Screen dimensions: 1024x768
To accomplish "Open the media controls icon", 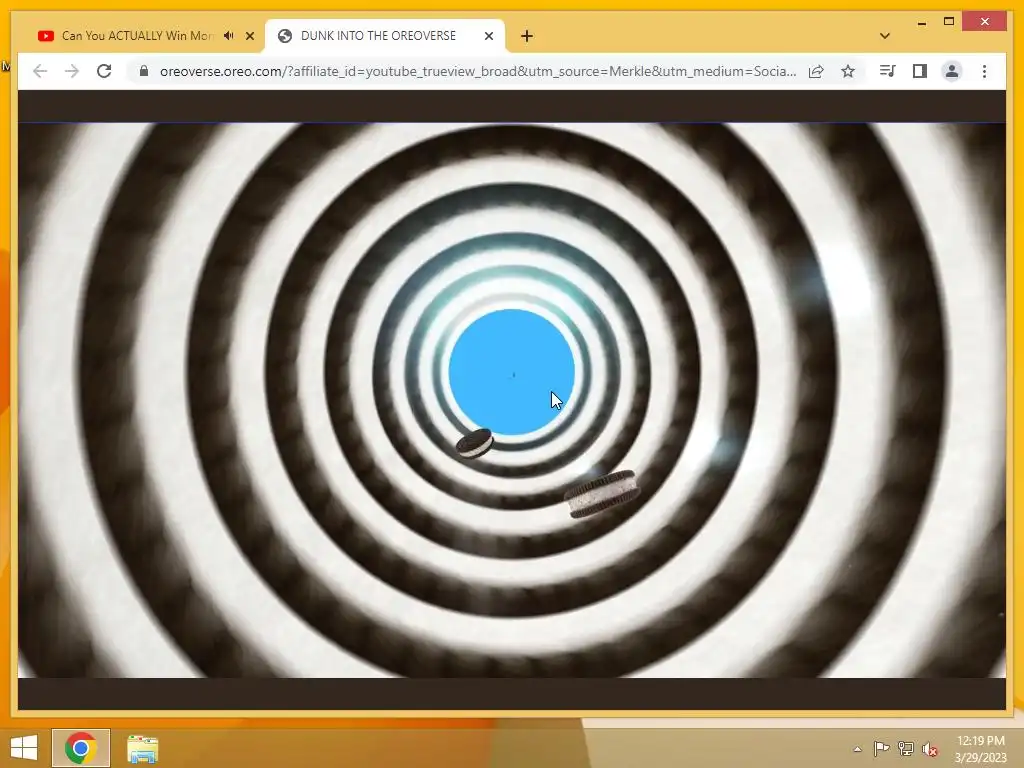I will click(x=888, y=71).
